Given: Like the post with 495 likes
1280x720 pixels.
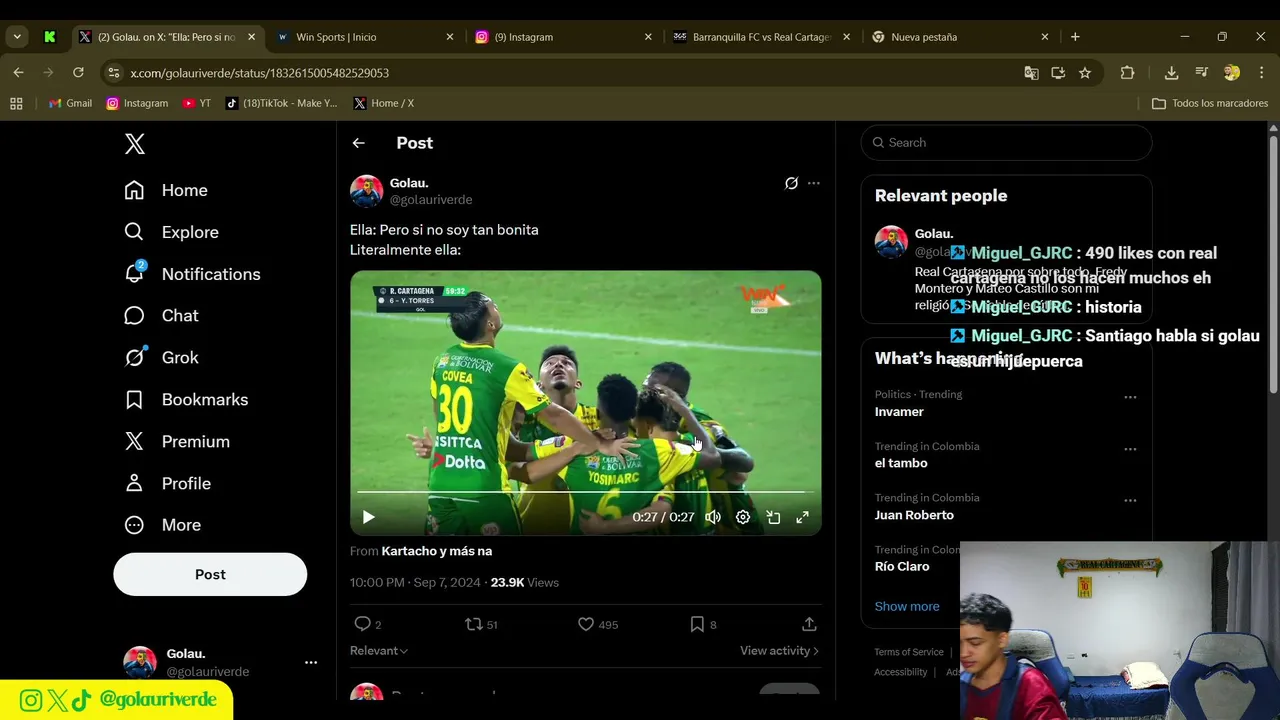Looking at the screenshot, I should [x=597, y=624].
